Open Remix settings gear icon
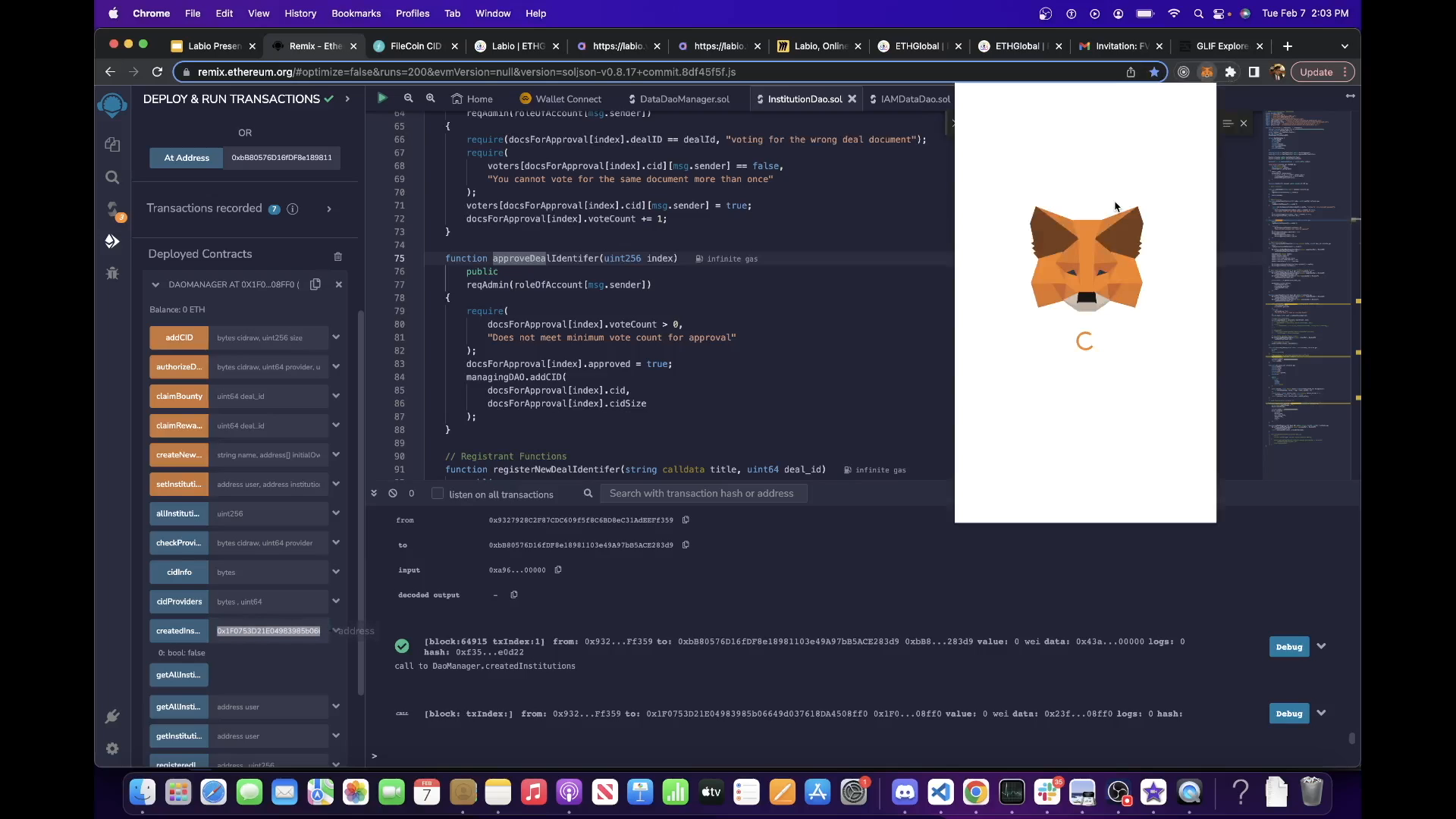The height and width of the screenshot is (819, 1456). pyautogui.click(x=112, y=748)
